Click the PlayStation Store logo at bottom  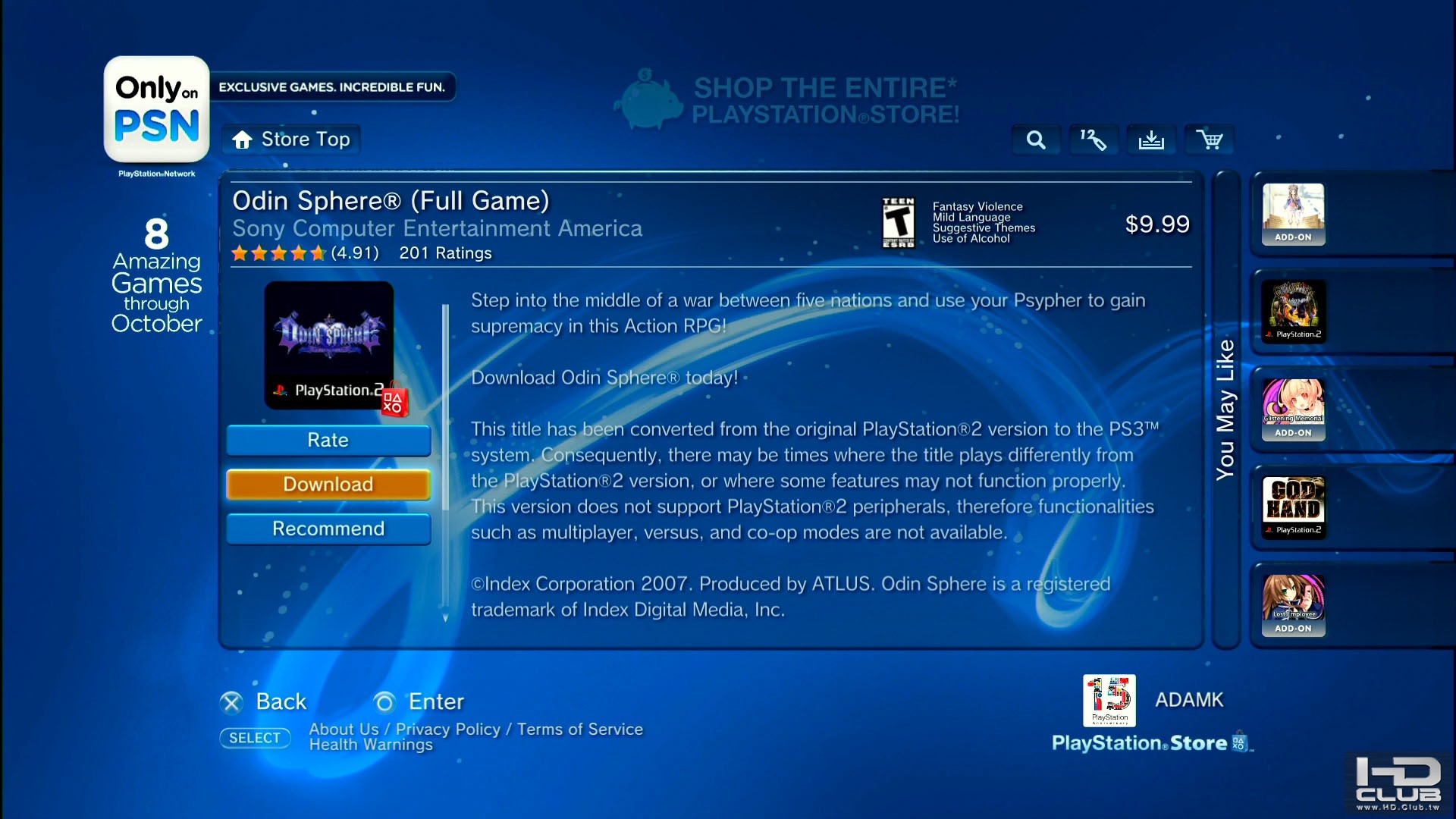pos(1151,742)
